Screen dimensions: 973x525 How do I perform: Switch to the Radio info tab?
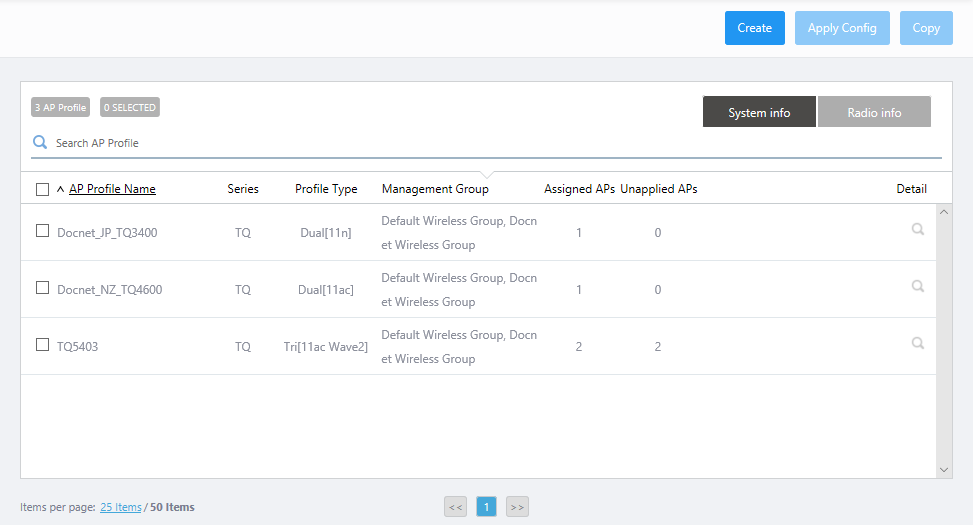874,112
